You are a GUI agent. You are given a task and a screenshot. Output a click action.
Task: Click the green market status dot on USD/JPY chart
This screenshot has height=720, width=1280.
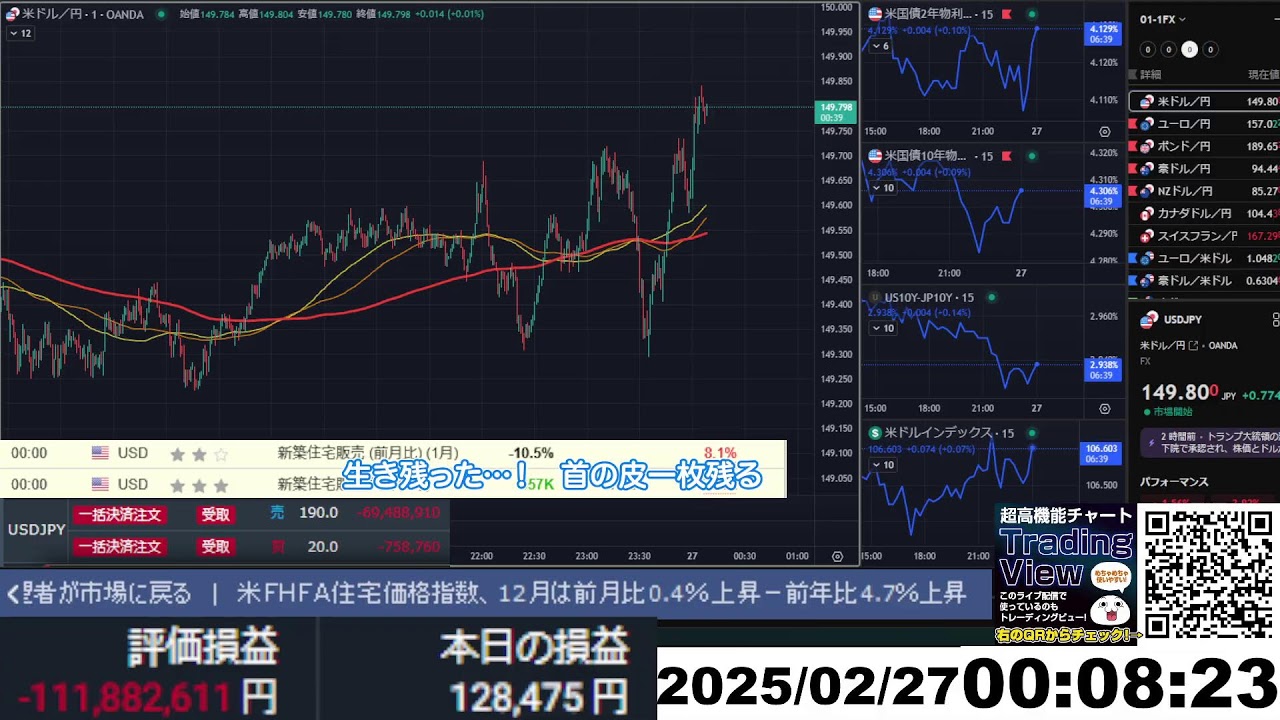coord(160,14)
